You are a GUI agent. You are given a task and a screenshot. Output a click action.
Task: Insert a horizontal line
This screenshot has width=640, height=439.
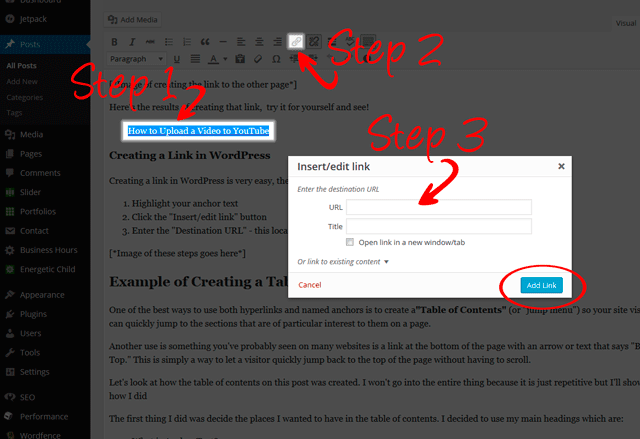[x=223, y=42]
